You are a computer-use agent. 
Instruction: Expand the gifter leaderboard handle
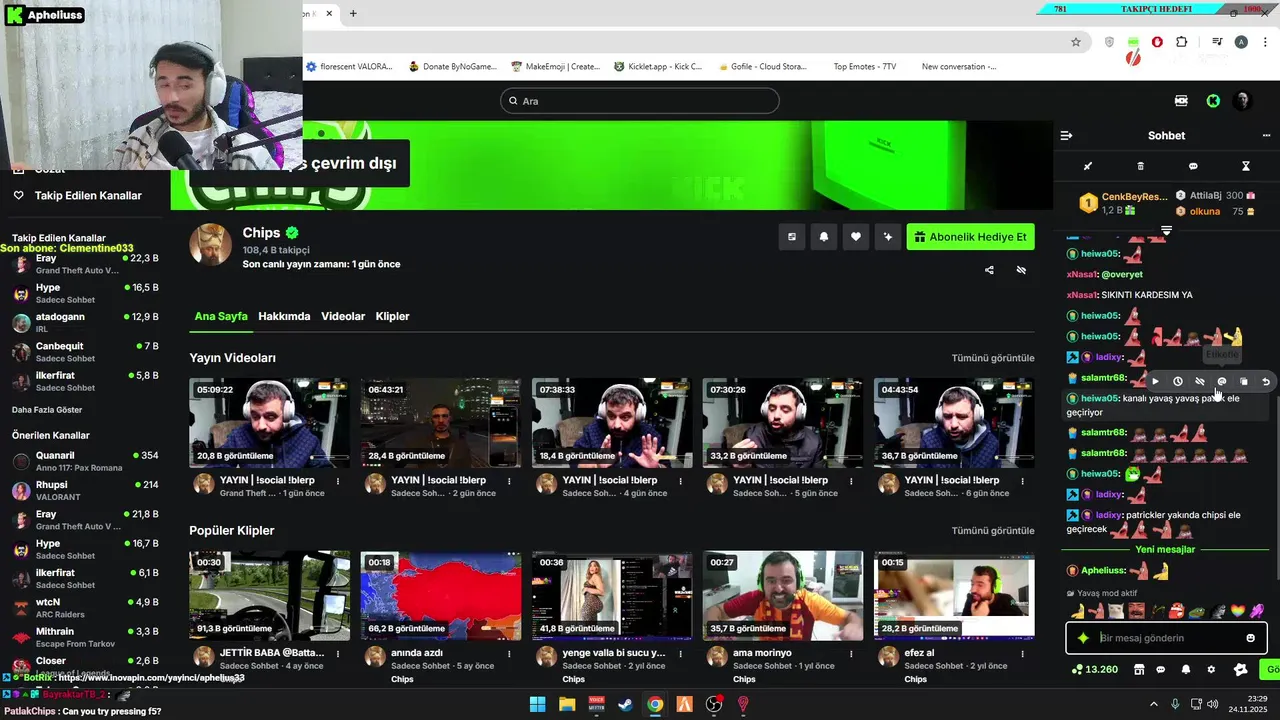(x=1166, y=231)
